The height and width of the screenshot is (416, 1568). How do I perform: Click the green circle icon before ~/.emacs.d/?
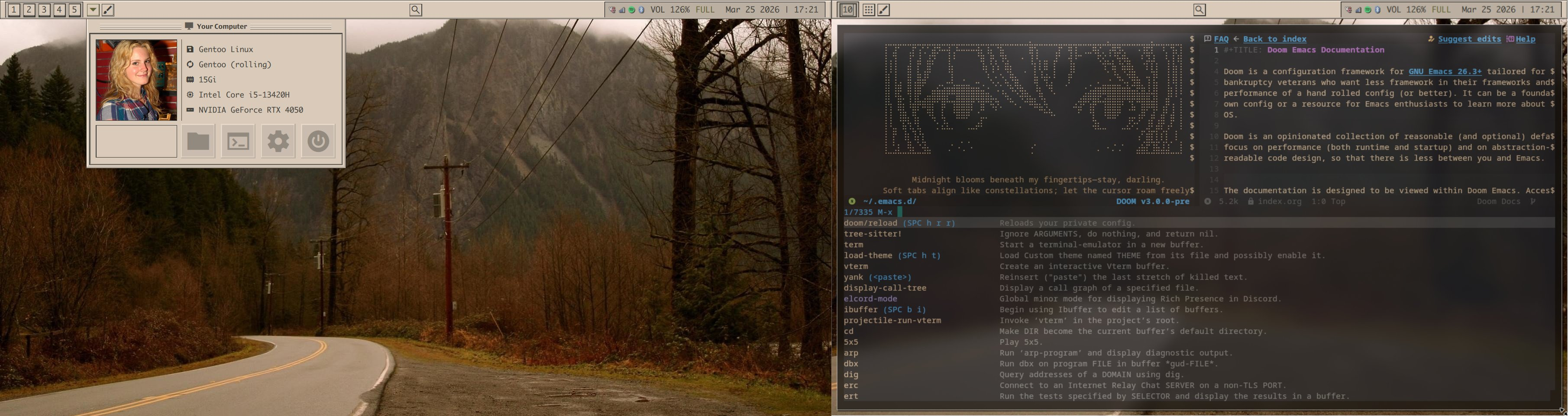tap(852, 201)
